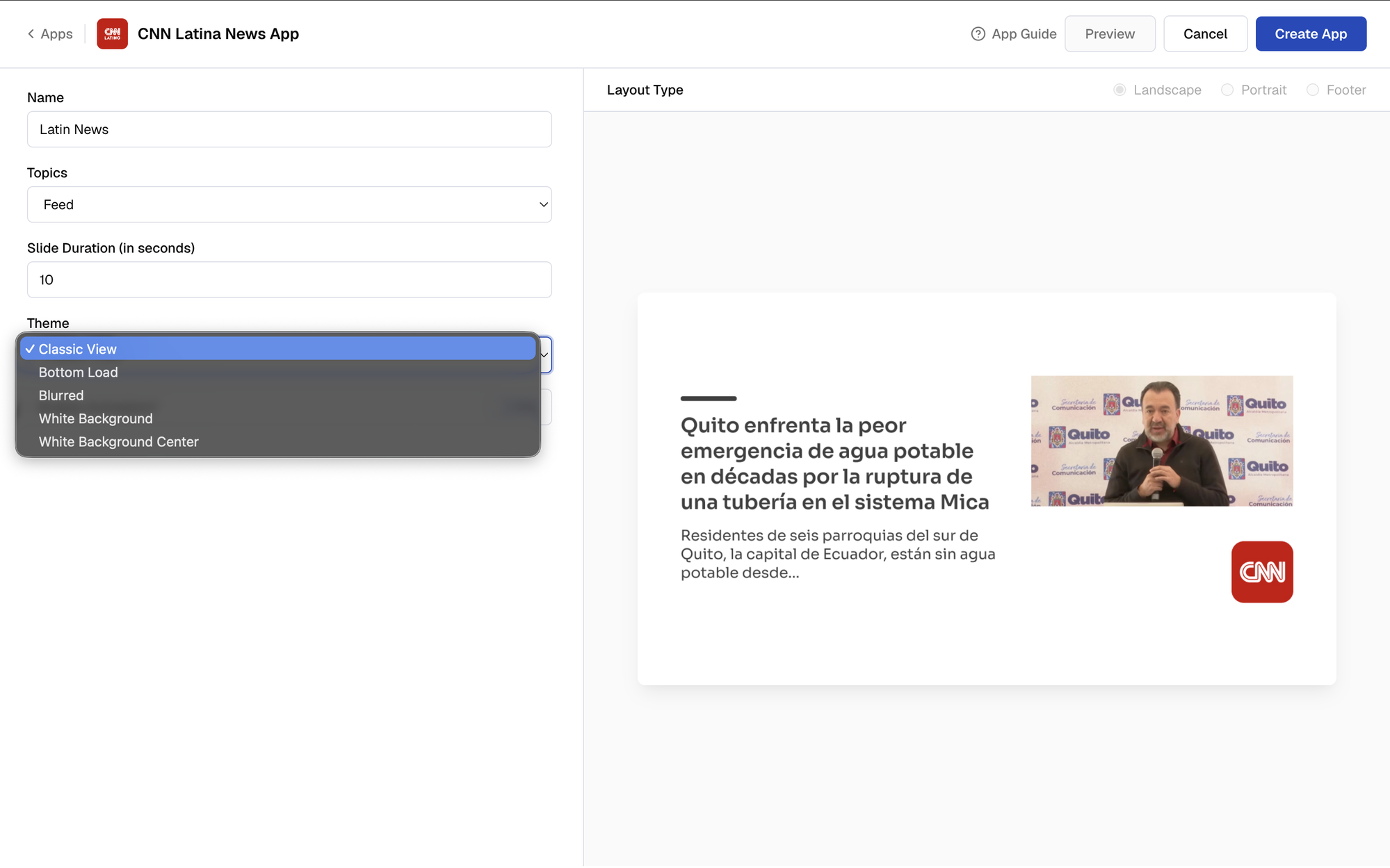The width and height of the screenshot is (1390, 868).
Task: Select the Landscape layout radio button
Action: point(1120,90)
